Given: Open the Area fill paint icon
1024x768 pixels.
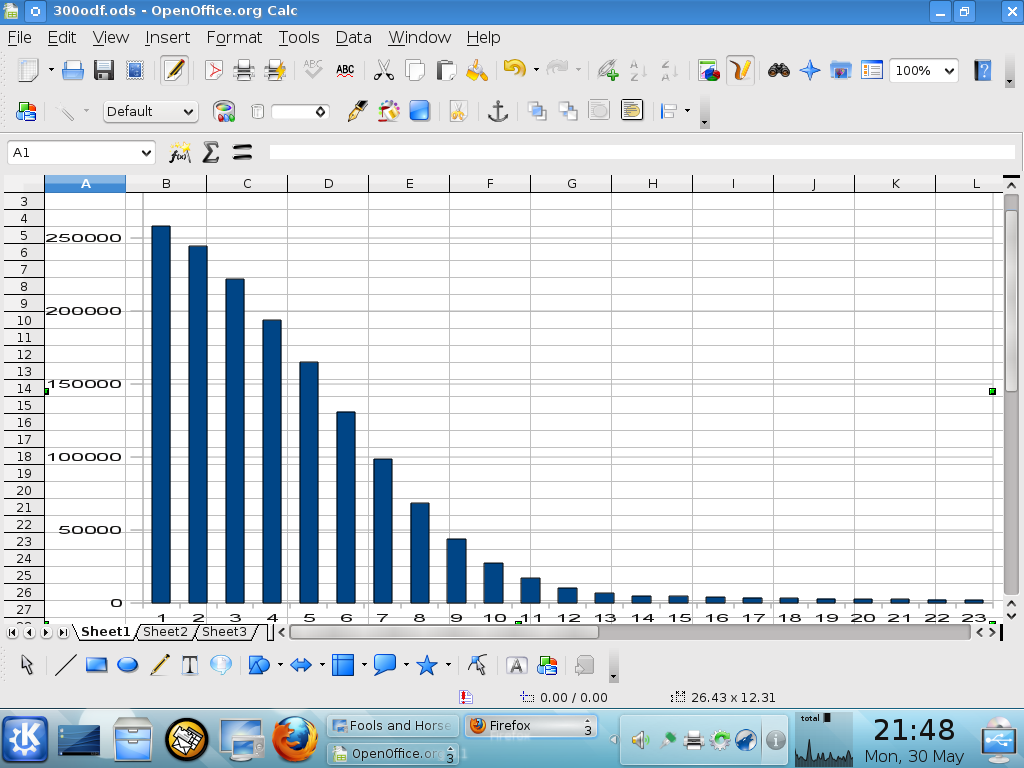Looking at the screenshot, I should point(389,112).
